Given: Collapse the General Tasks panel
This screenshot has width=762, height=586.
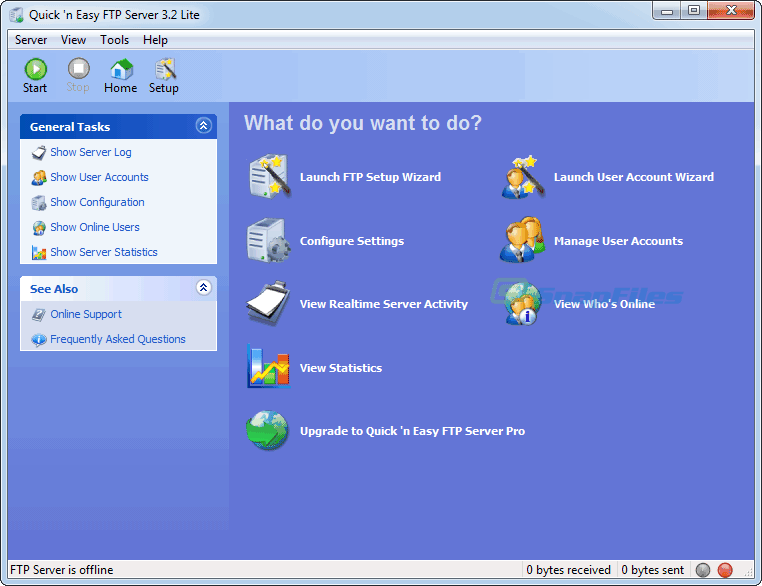Looking at the screenshot, I should (x=204, y=126).
